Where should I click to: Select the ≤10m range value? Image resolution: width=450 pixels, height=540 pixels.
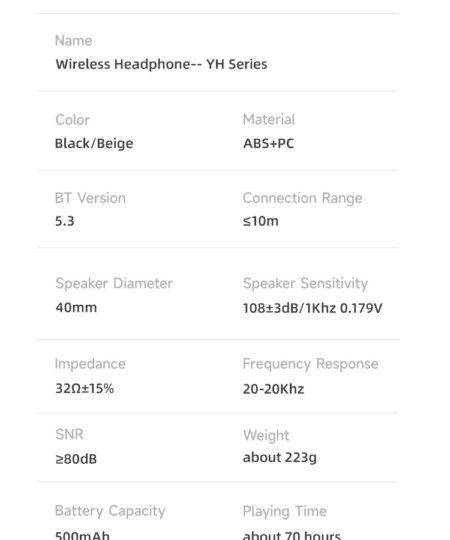261,221
